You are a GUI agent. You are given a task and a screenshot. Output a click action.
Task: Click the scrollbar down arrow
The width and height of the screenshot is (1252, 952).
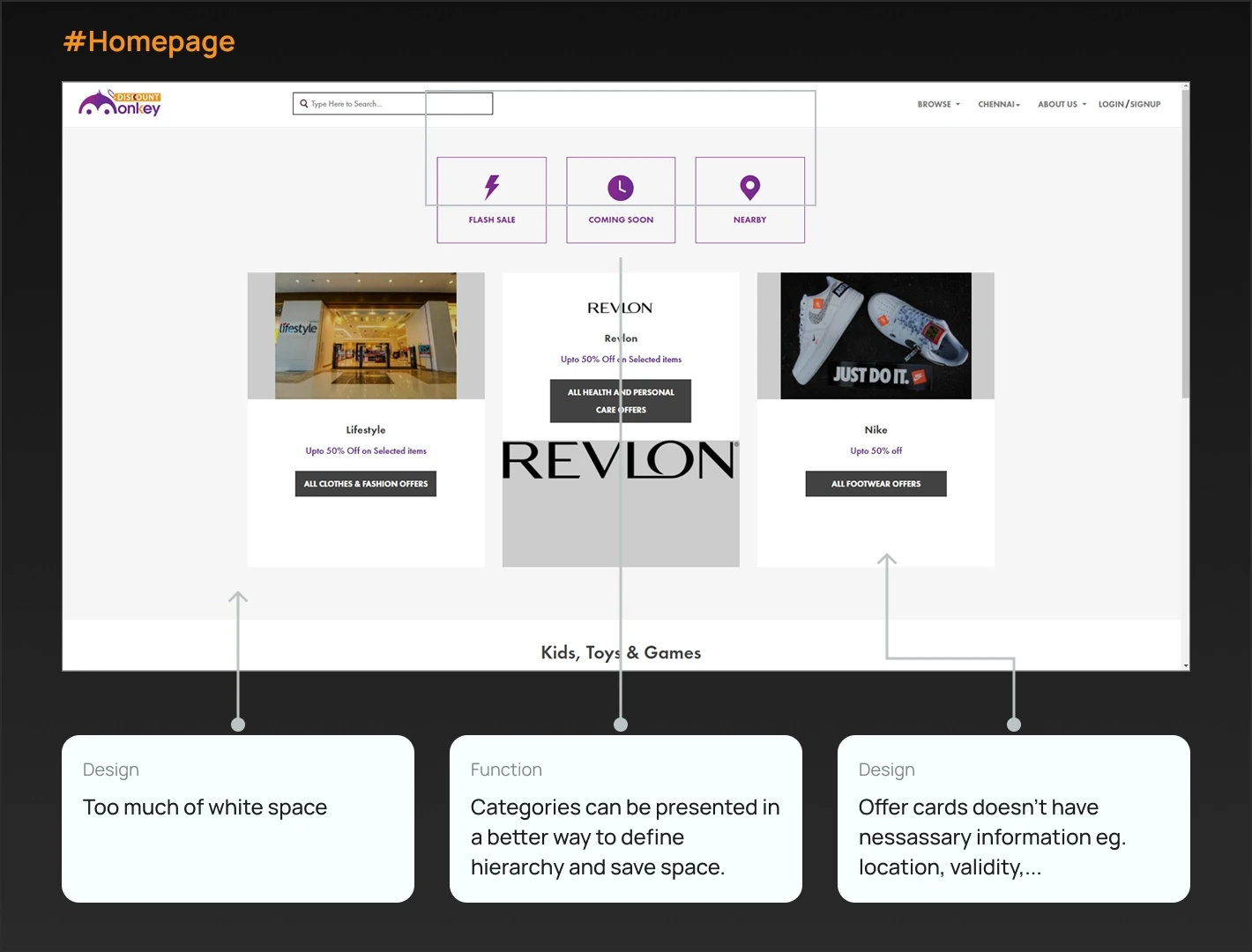pyautogui.click(x=1186, y=666)
